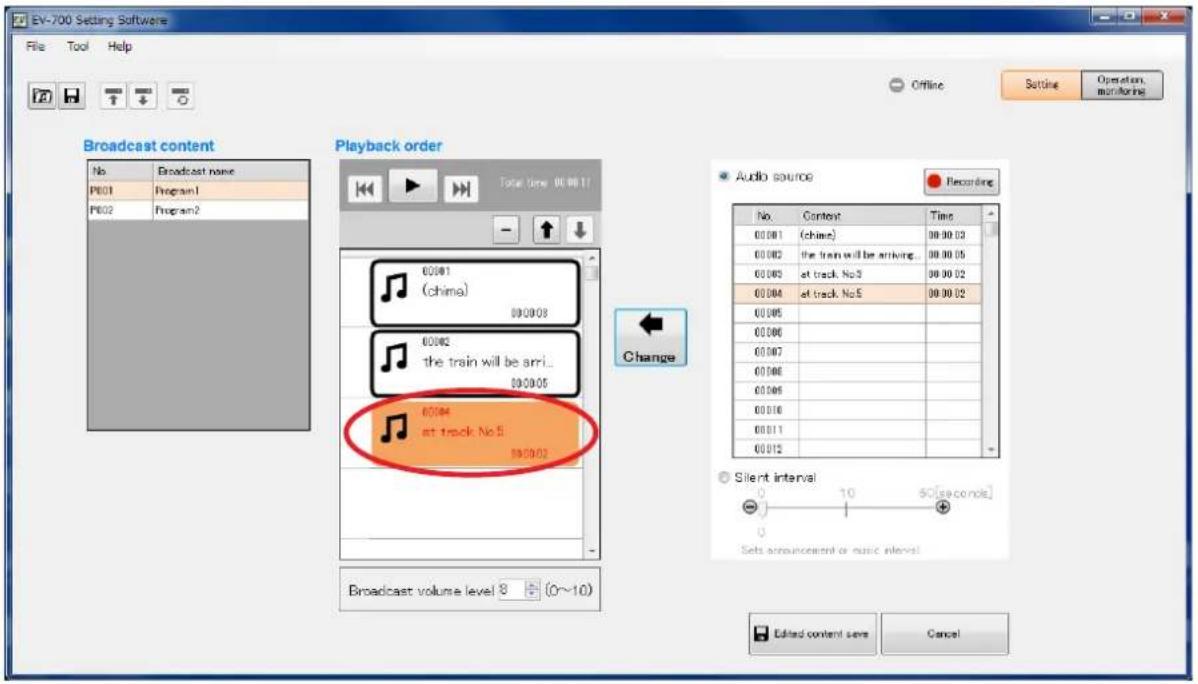
Task: Click the Broadcast volume level value field
Action: coord(512,590)
